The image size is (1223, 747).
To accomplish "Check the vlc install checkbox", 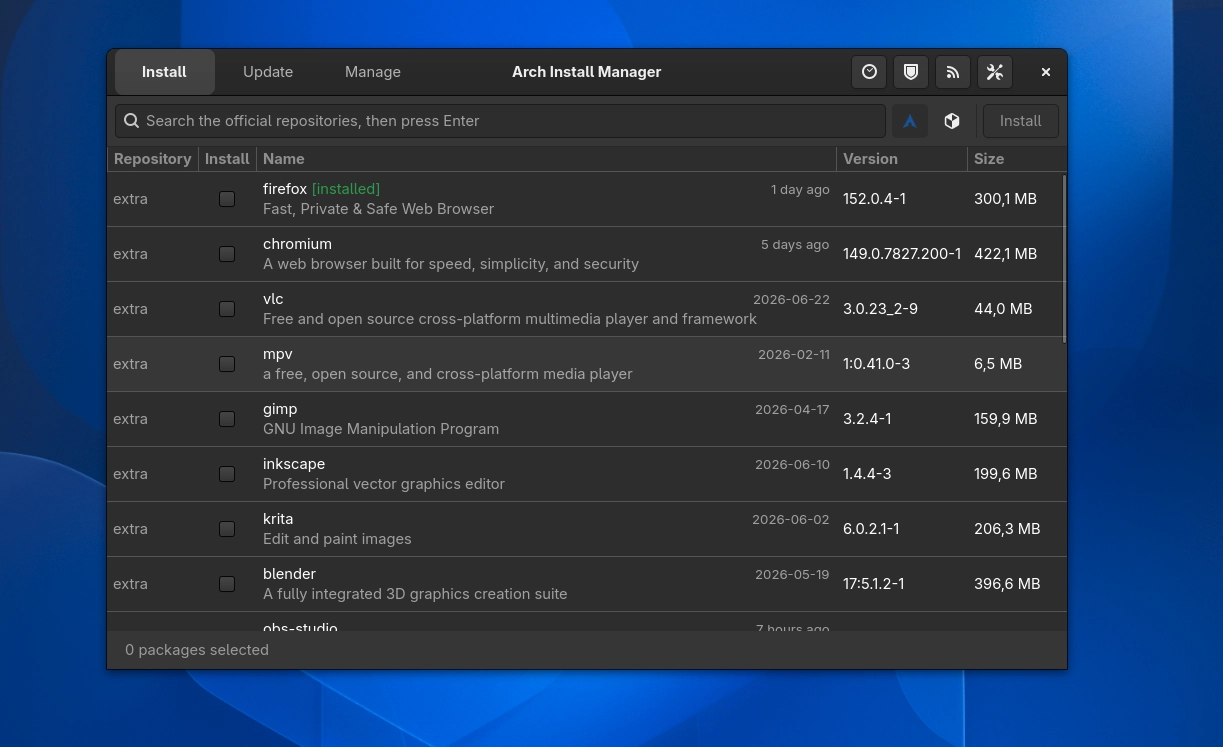I will 227,309.
